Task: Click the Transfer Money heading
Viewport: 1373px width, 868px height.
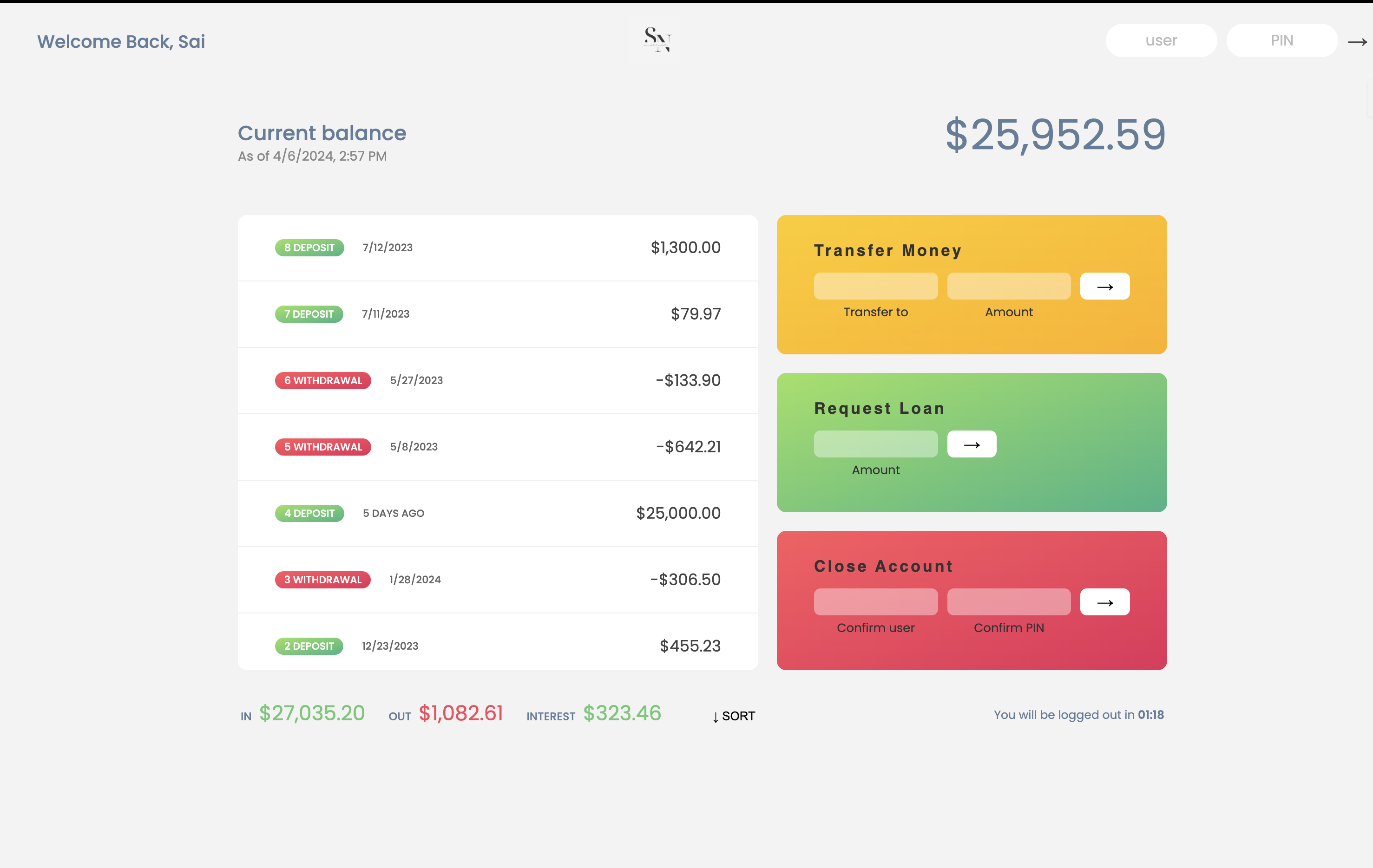Action: [x=887, y=250]
